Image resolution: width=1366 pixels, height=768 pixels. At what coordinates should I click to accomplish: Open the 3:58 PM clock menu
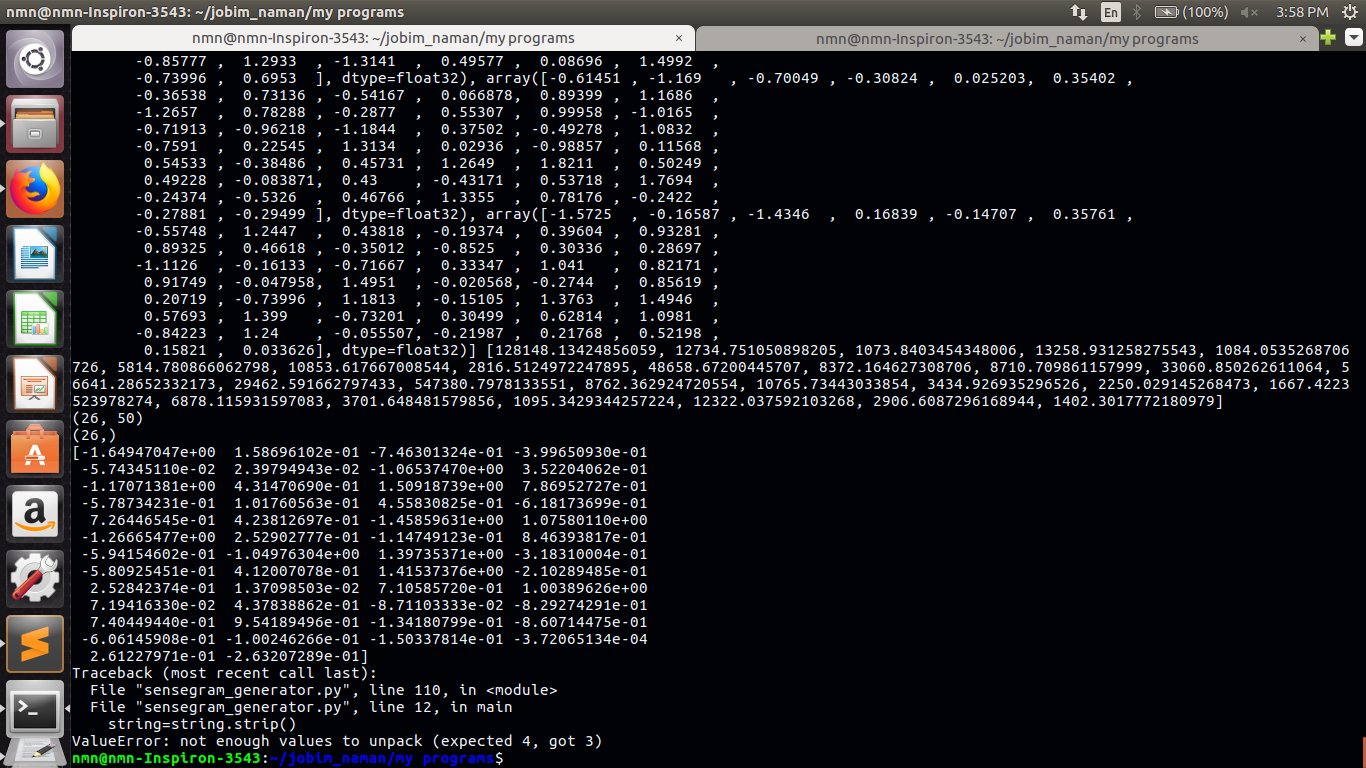point(1302,12)
